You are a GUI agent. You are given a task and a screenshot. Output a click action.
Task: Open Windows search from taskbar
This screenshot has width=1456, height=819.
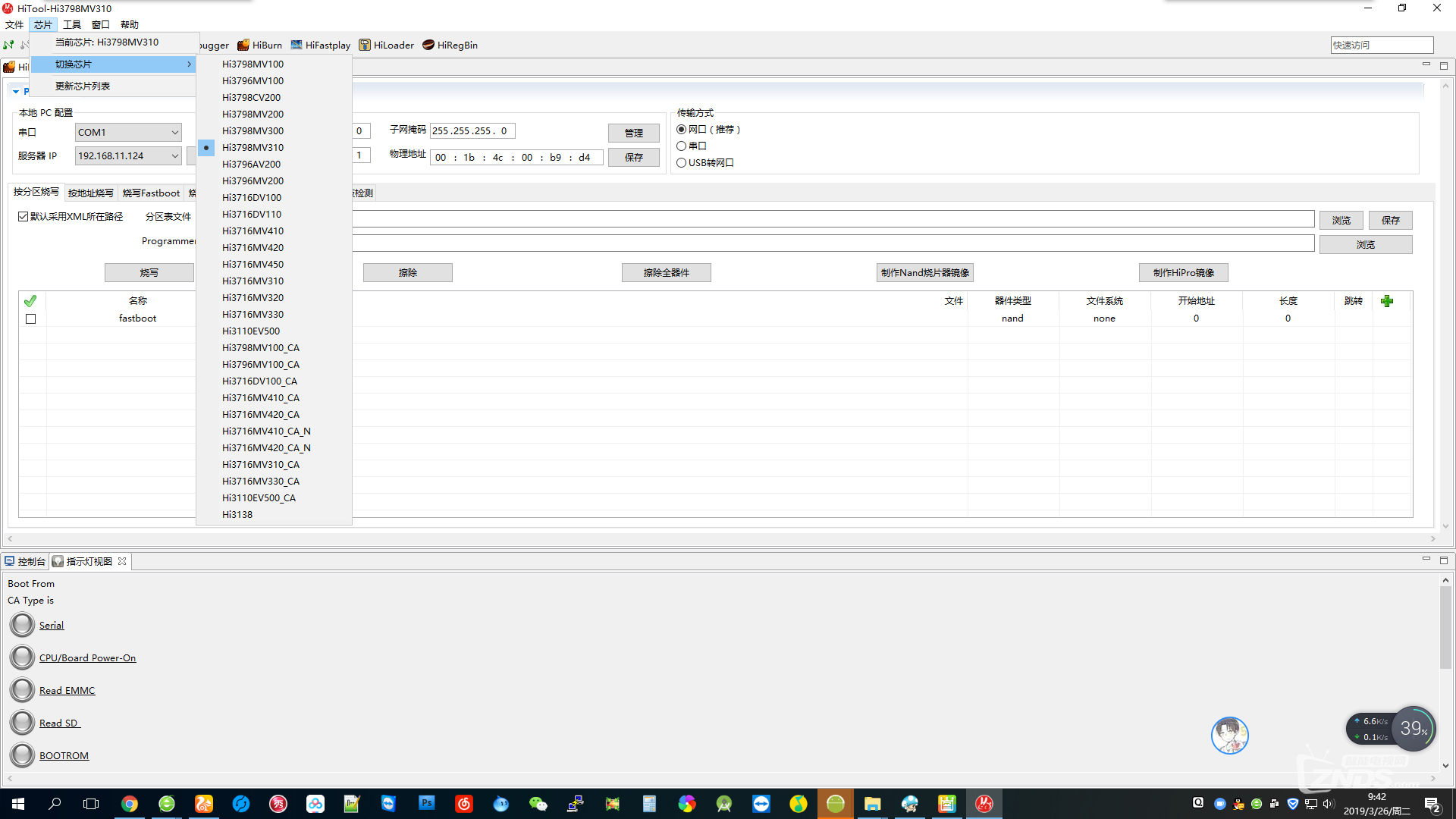[55, 804]
